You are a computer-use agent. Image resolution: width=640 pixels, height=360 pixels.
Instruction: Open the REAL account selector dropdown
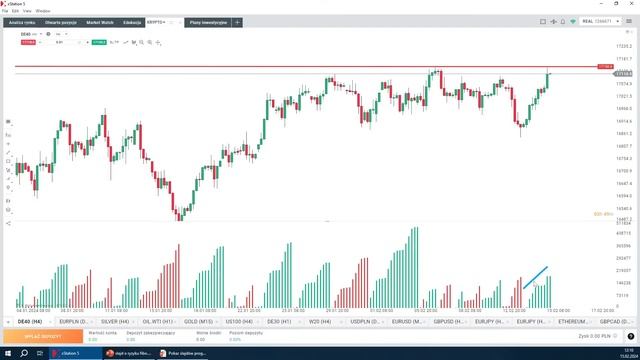pos(600,21)
